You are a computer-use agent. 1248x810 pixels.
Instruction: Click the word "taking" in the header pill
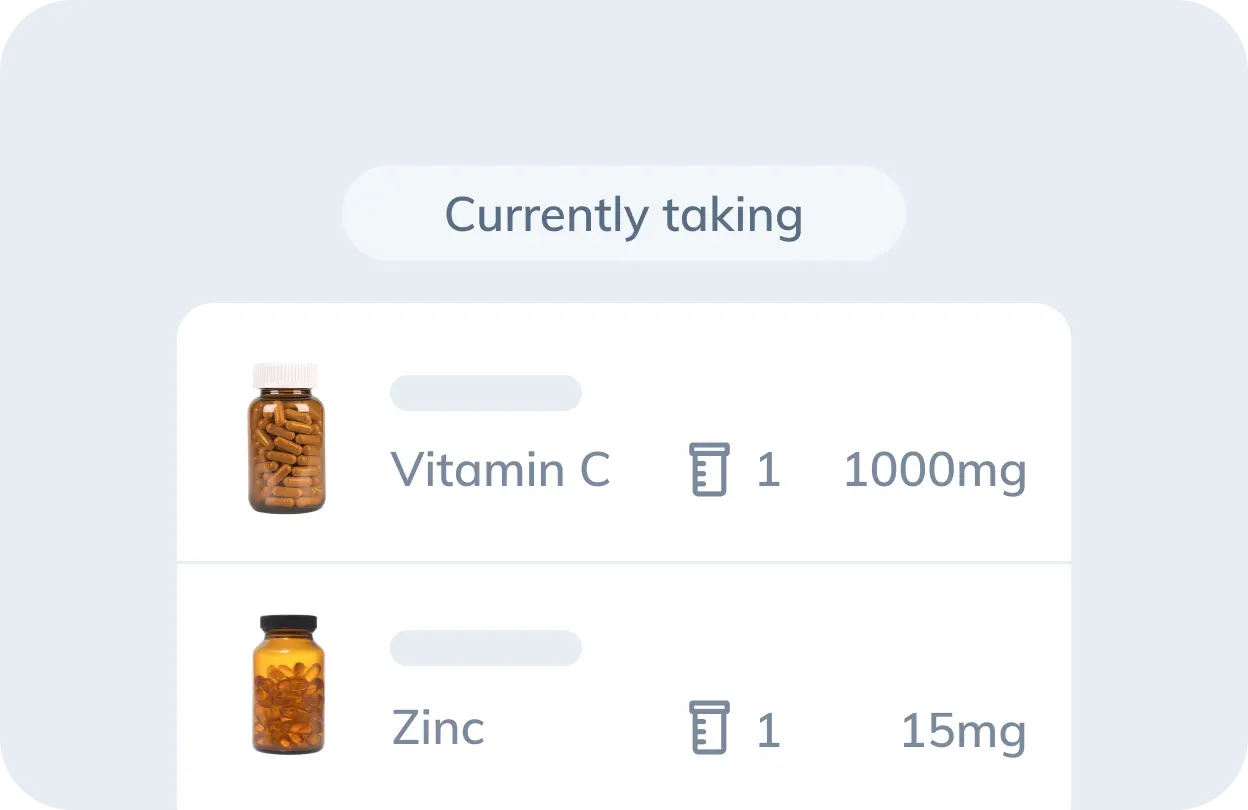coord(732,216)
